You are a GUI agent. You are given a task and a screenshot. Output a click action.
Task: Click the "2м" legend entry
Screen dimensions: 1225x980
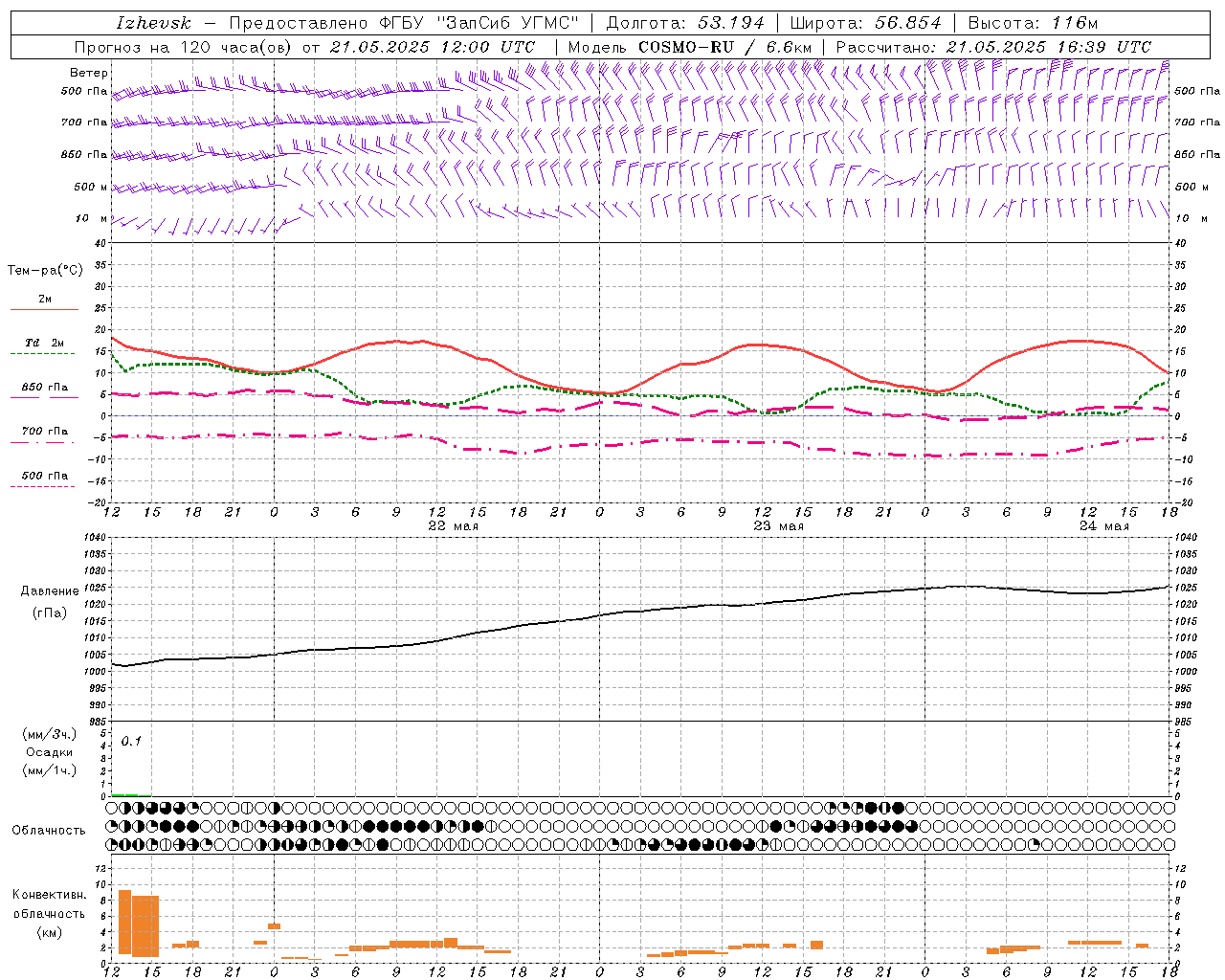coord(45,299)
